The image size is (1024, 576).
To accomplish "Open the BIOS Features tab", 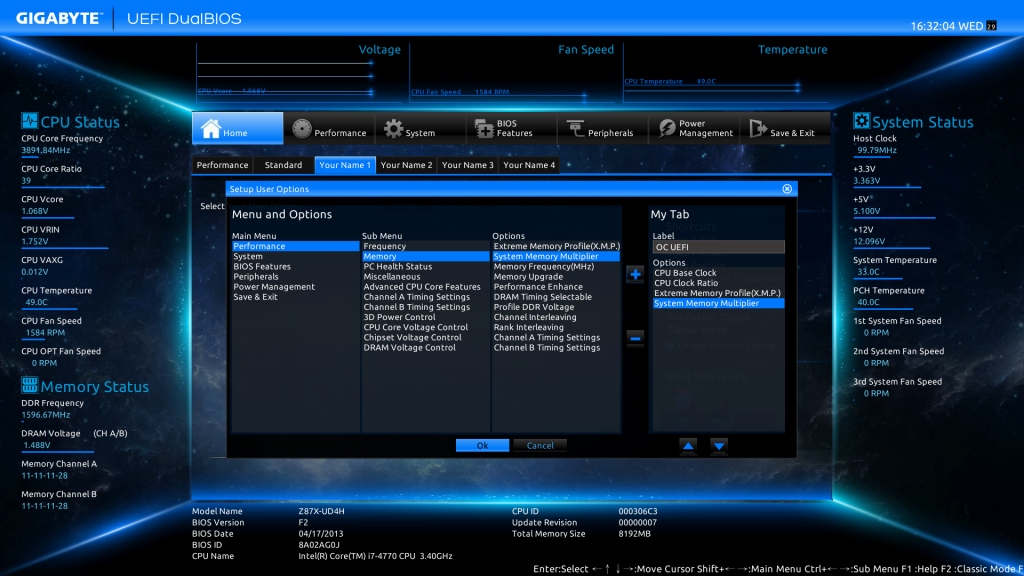I will point(511,128).
